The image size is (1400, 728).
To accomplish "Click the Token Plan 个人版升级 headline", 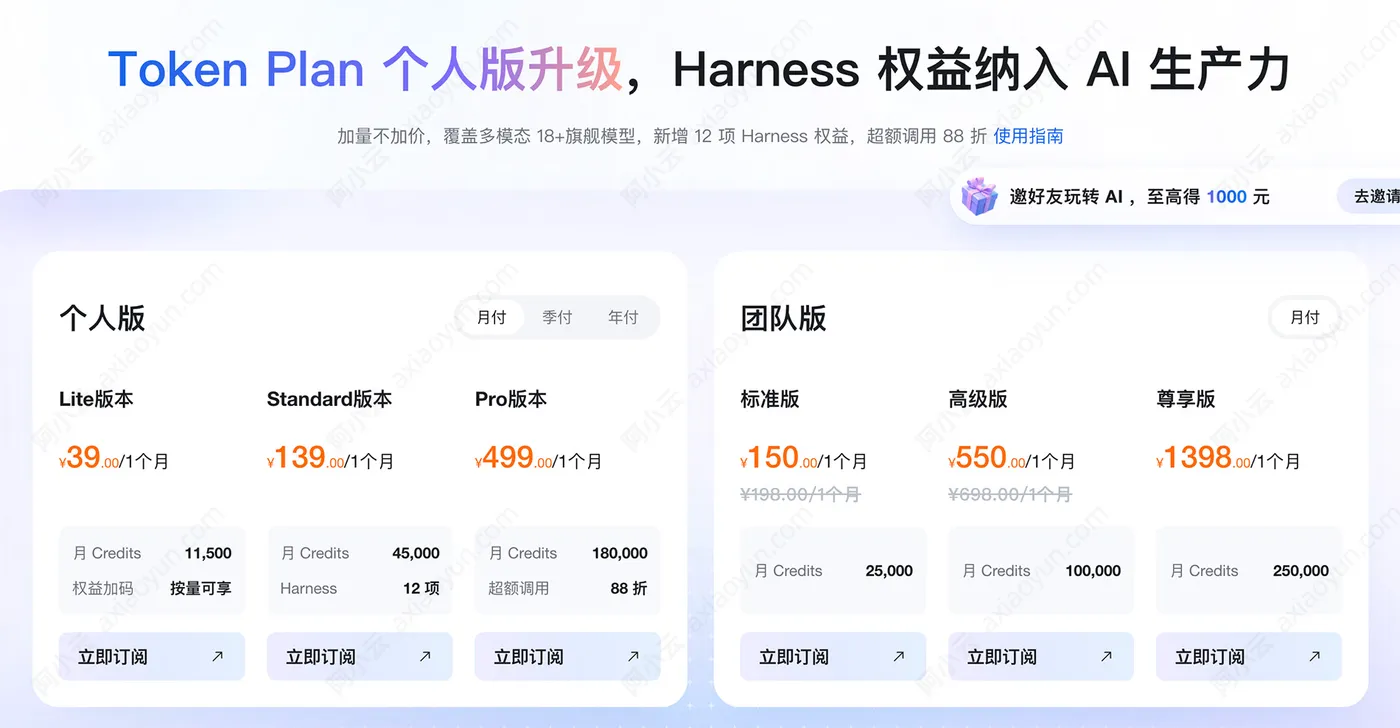I will click(365, 70).
